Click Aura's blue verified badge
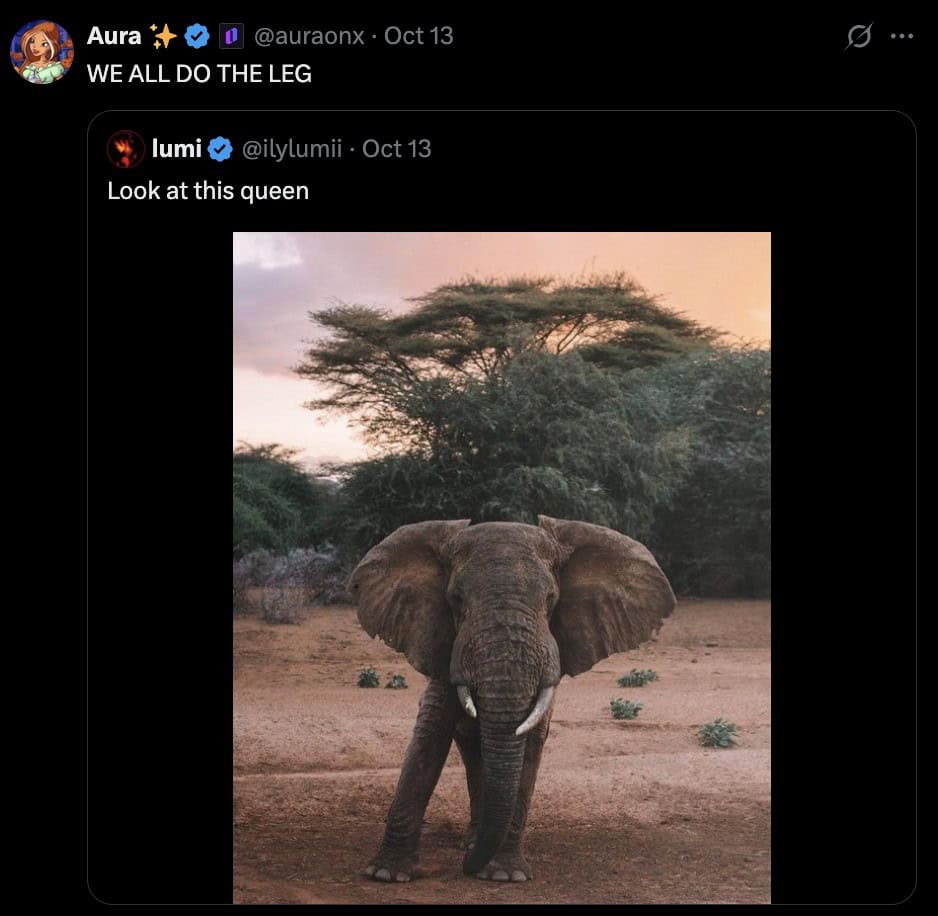 [197, 37]
